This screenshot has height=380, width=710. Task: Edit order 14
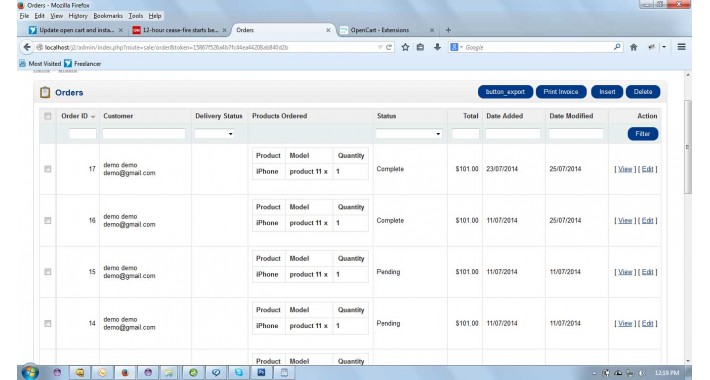pos(648,323)
